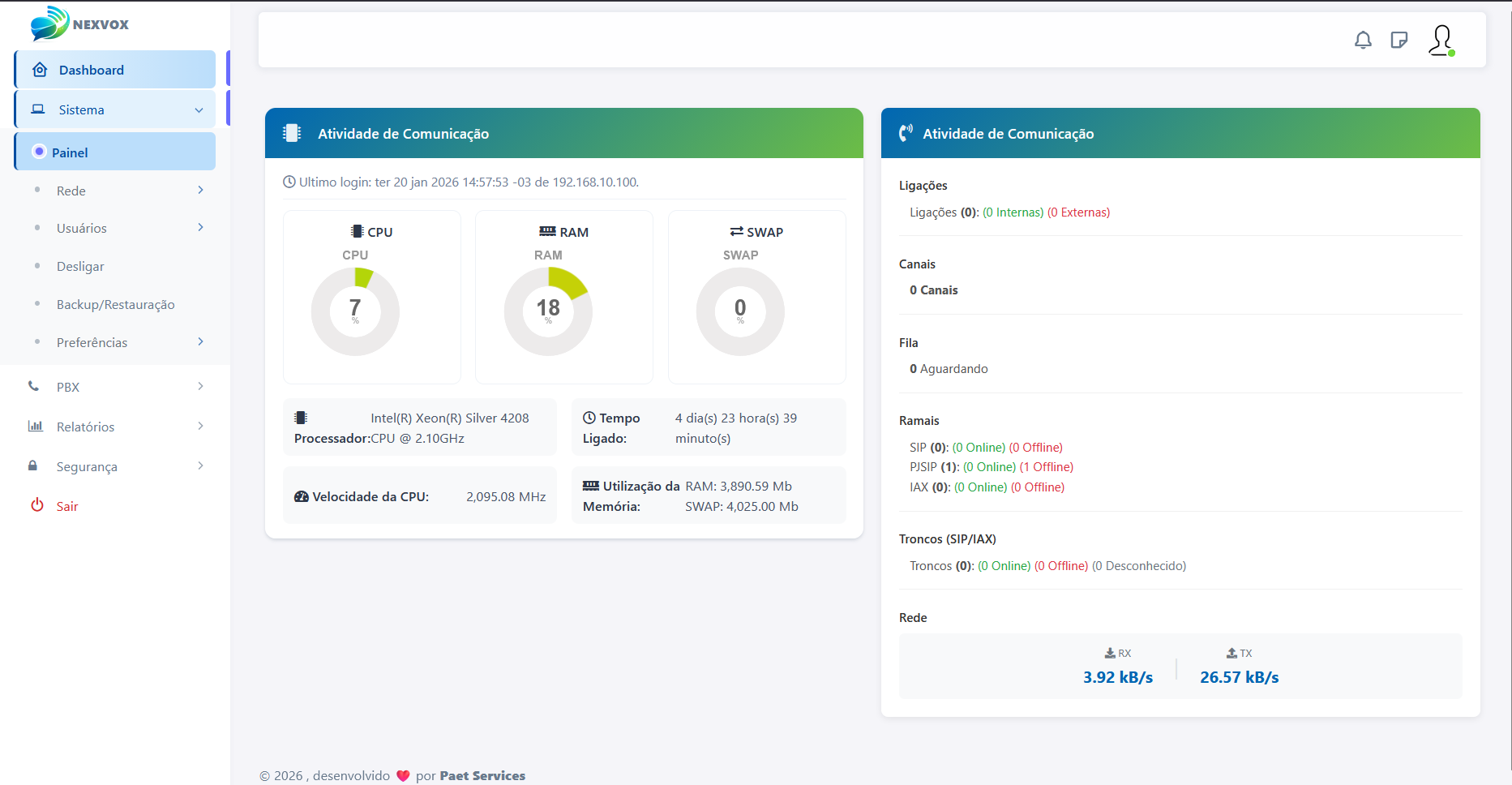This screenshot has height=785, width=1512.
Task: Click the phone-call icon in right panel header
Action: coord(906,133)
